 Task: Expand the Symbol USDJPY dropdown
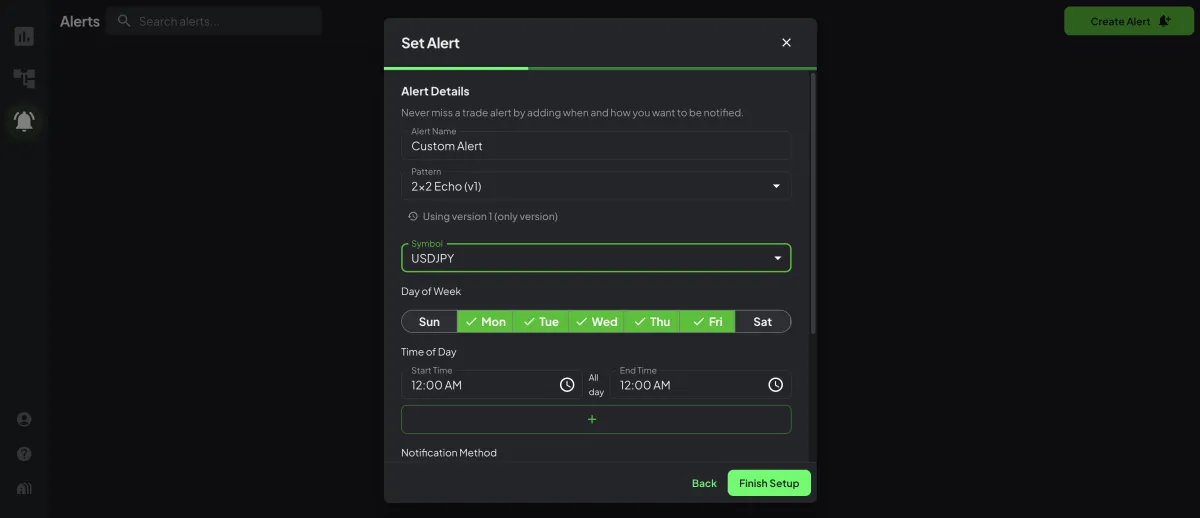595,258
